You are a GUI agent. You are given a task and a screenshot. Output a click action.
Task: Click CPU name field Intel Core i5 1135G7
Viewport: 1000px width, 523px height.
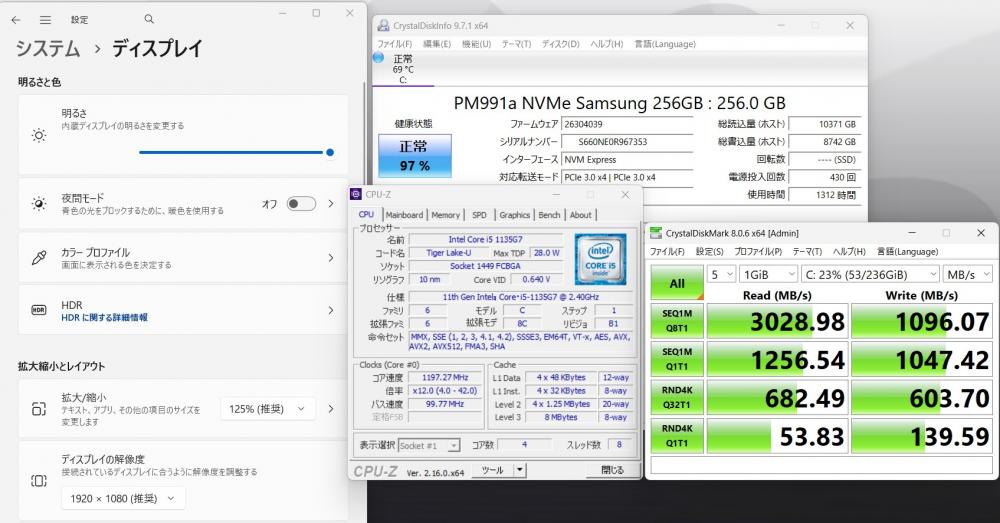pyautogui.click(x=485, y=239)
